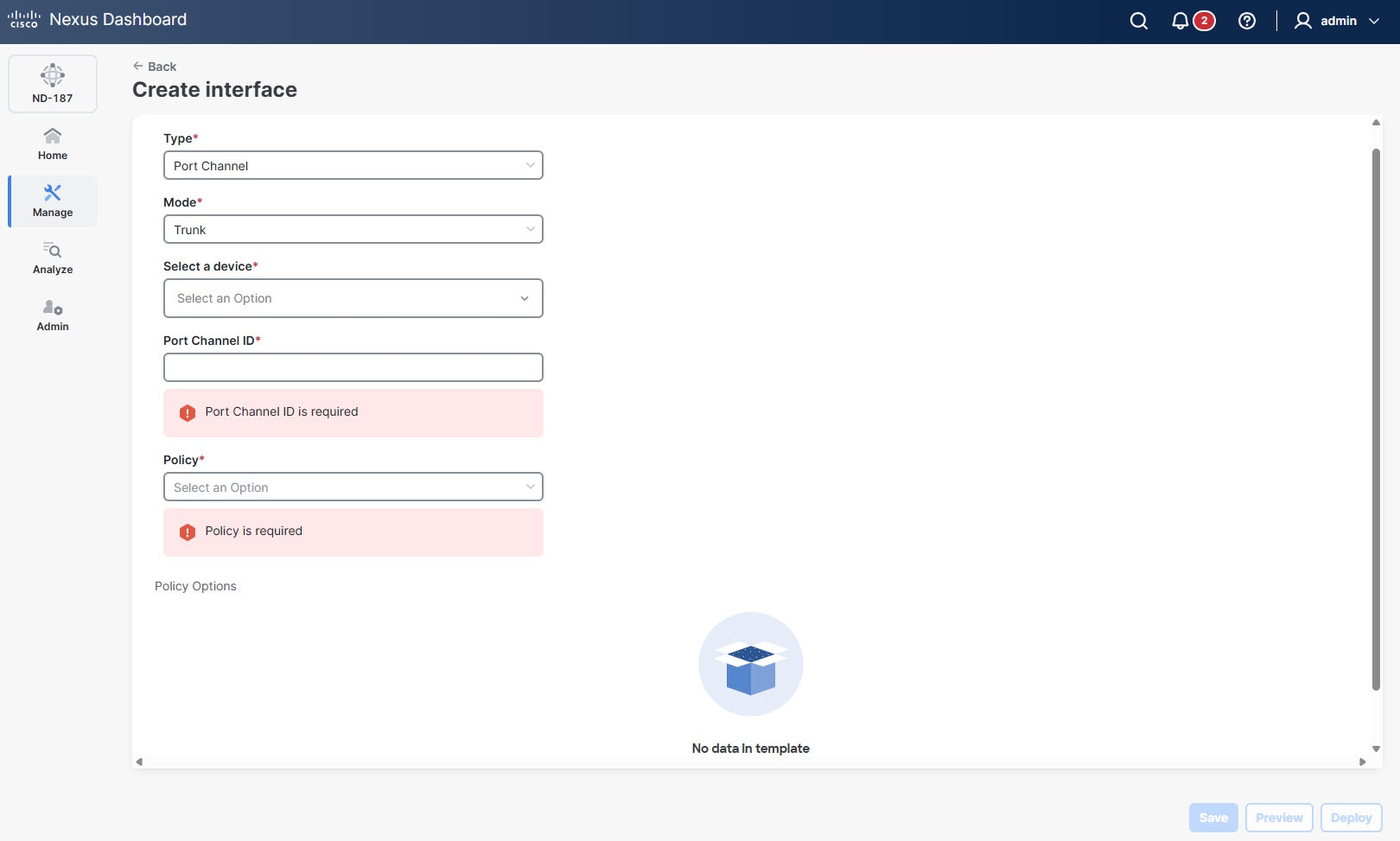Click the Deploy button
Screen dimensions: 1400x841
click(x=1352, y=818)
